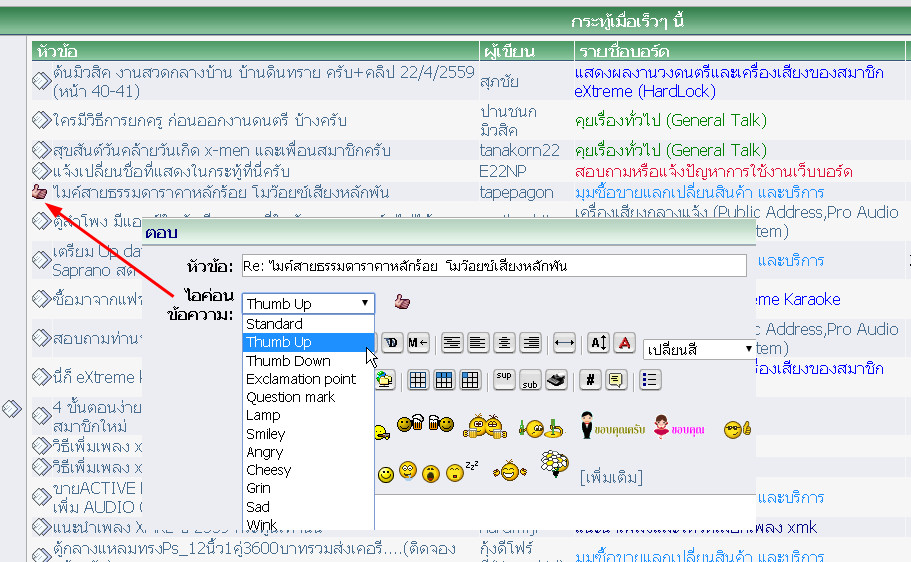Image resolution: width=911 pixels, height=562 pixels.
Task: Insert the sleeping Zzz emoticon
Action: 462,471
